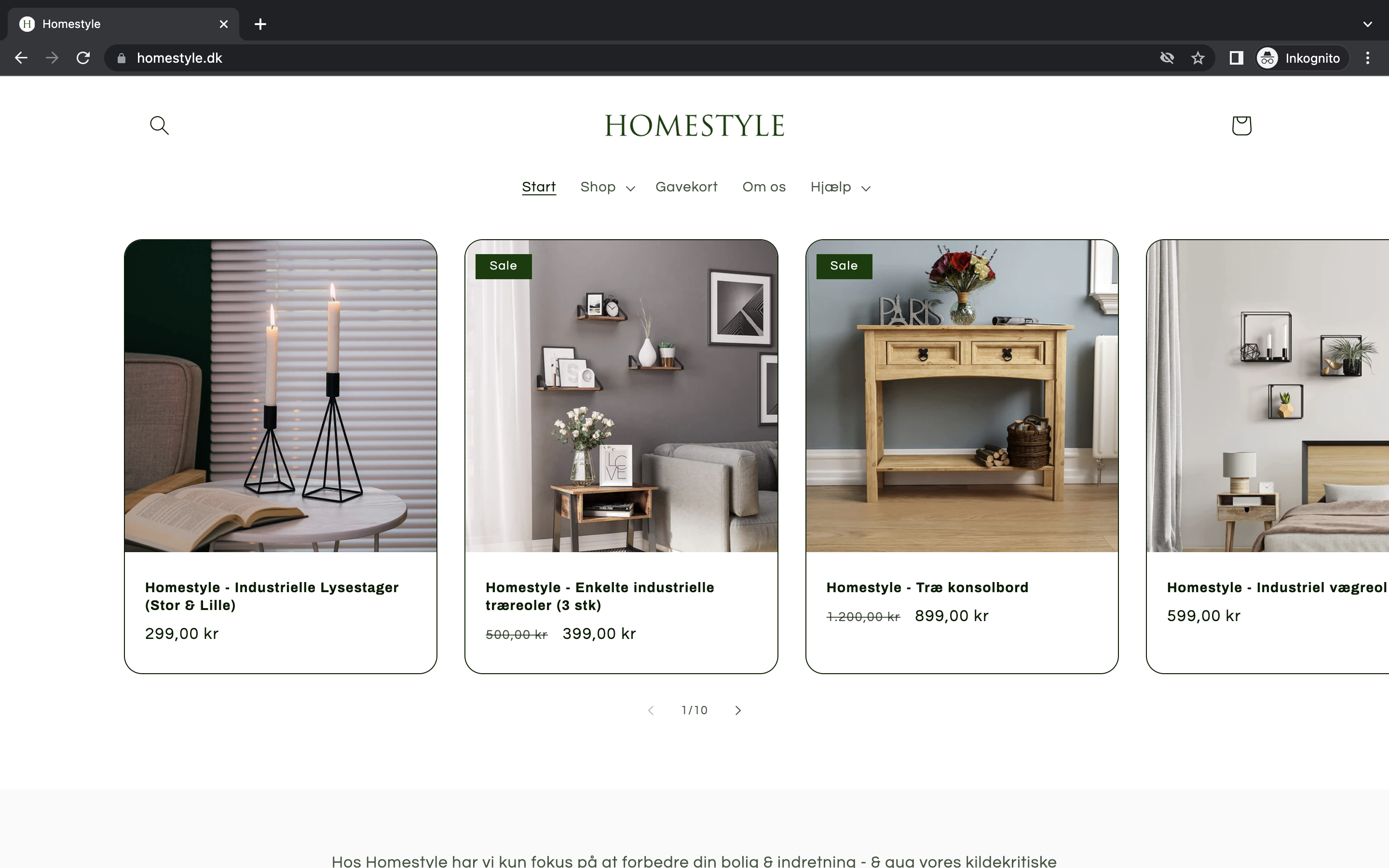Click the Industrielle Lysestager candle image

click(x=281, y=396)
